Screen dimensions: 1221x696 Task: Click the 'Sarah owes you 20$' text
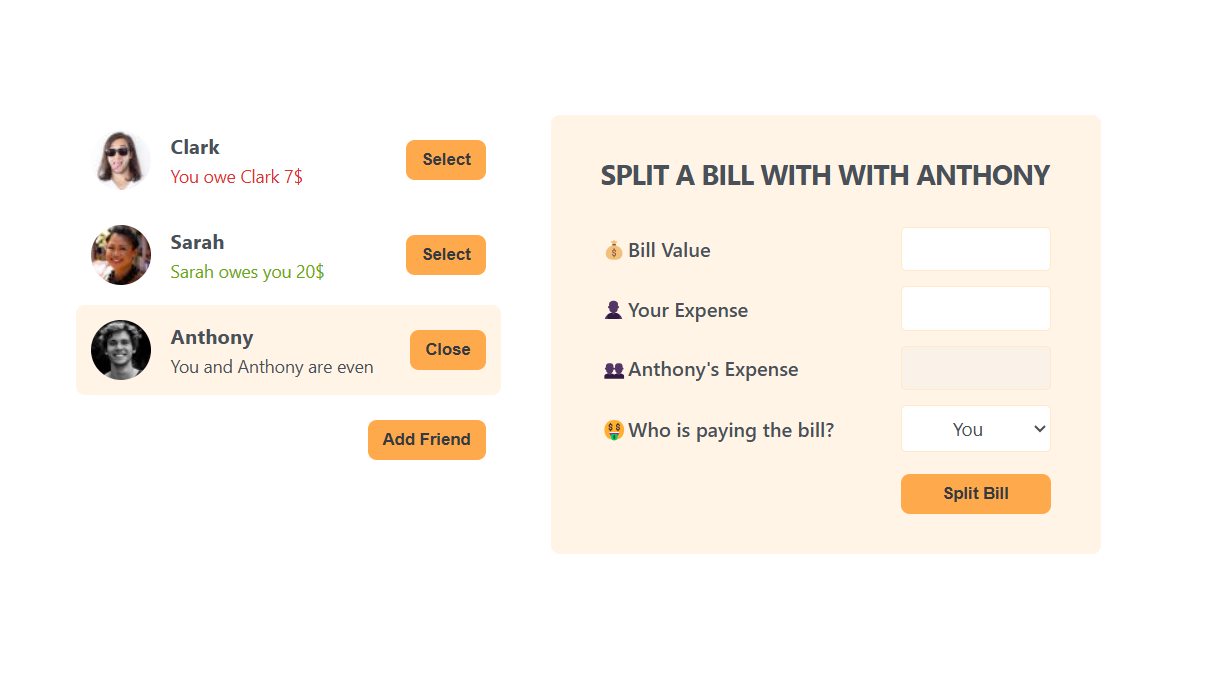247,272
